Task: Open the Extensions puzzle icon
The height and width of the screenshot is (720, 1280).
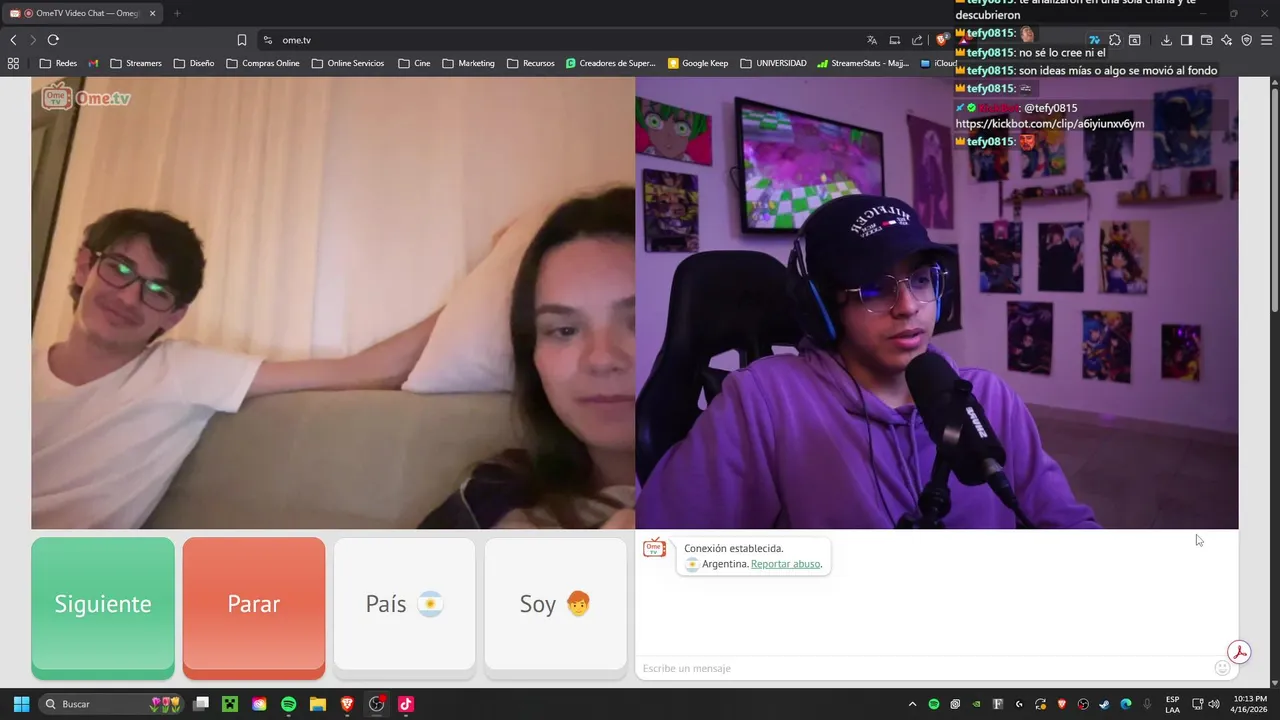Action: point(1115,40)
